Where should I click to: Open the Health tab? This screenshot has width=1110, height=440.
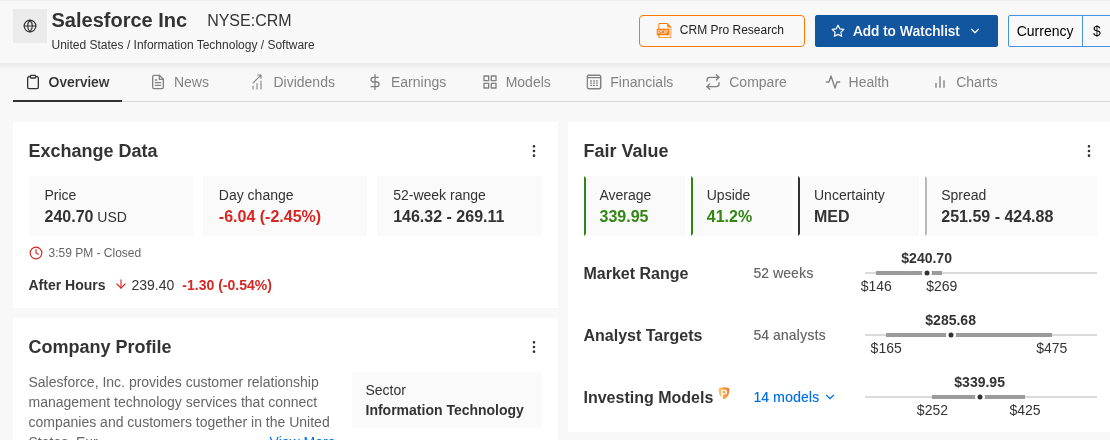pyautogui.click(x=857, y=82)
